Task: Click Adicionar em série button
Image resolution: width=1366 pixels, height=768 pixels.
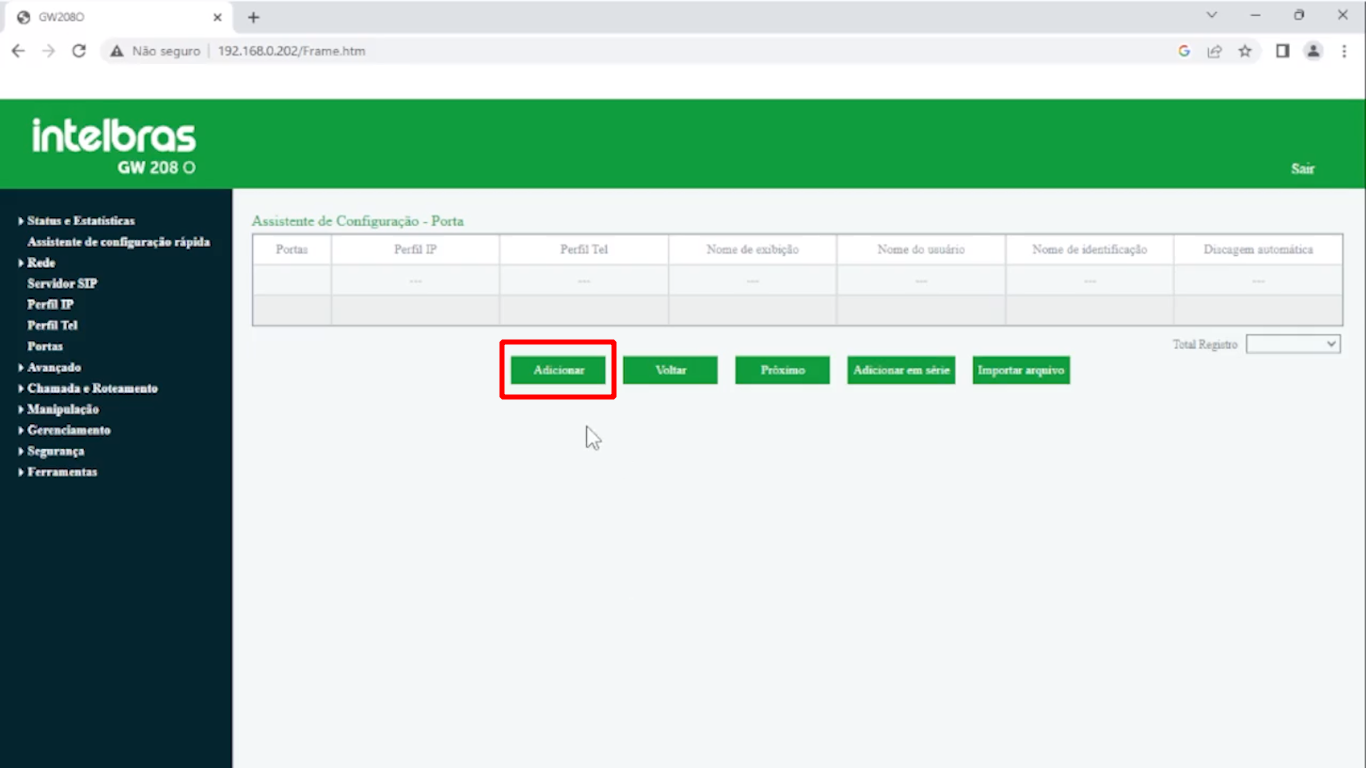Action: (901, 370)
